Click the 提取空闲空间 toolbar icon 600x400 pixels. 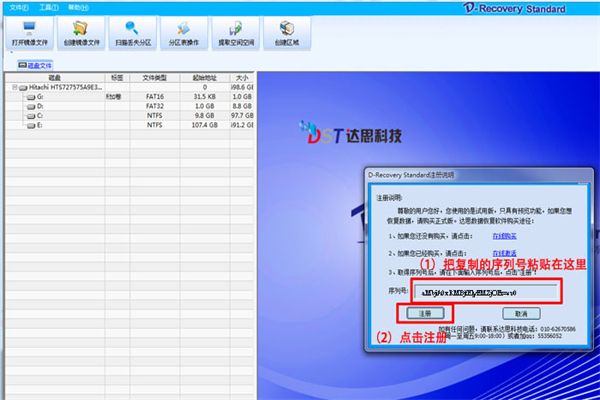[x=235, y=28]
